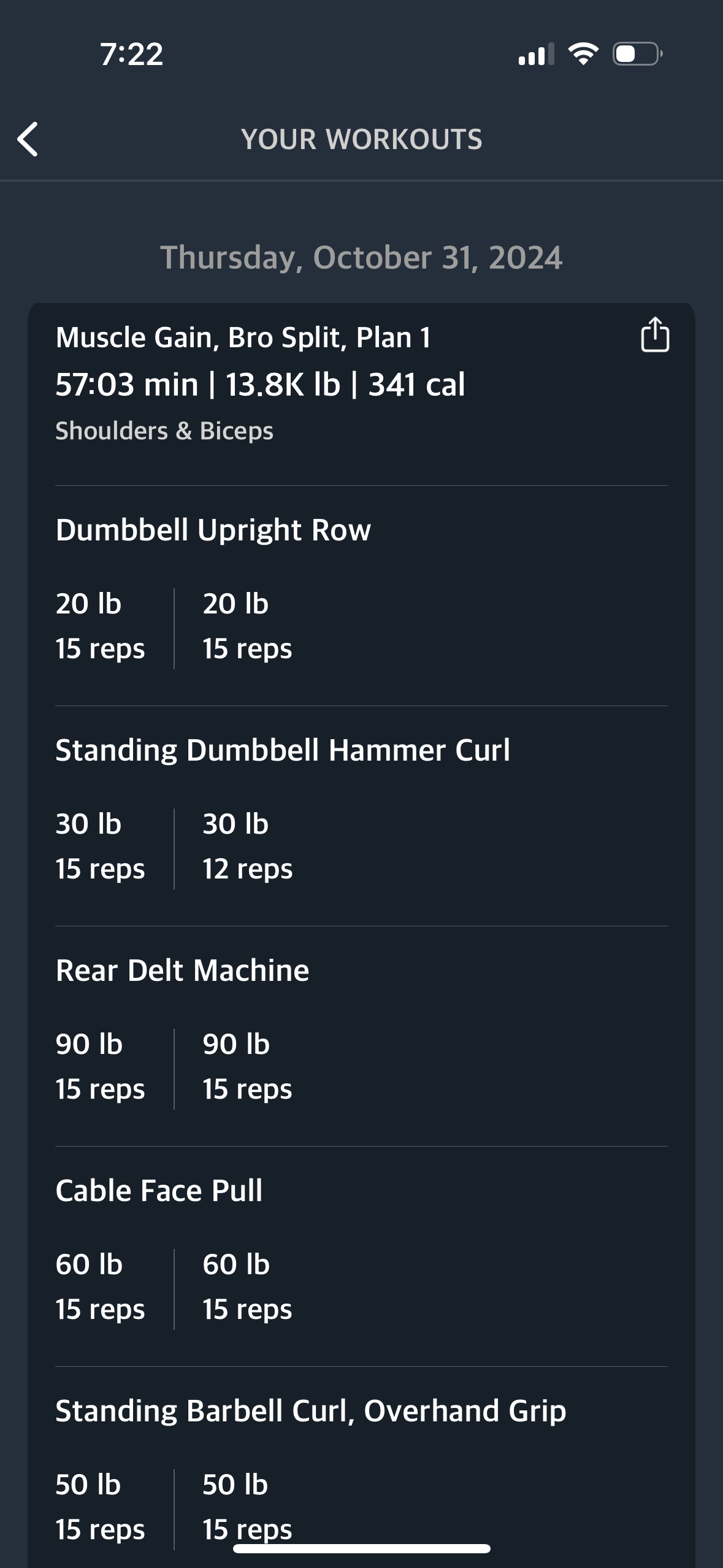Tap the 57:03 min workout summary line
Screen dimensions: 723x1568
260,385
